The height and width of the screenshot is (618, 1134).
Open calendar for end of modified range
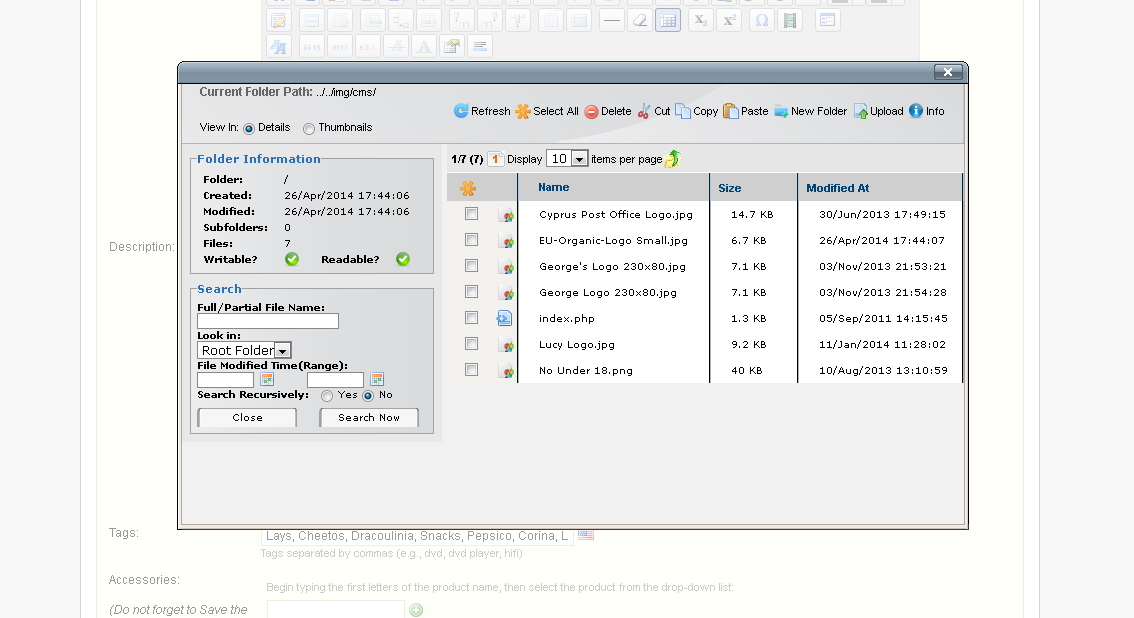click(377, 379)
